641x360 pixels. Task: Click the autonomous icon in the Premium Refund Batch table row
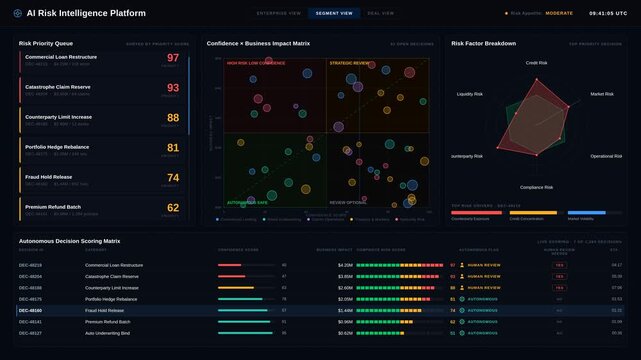click(x=462, y=322)
